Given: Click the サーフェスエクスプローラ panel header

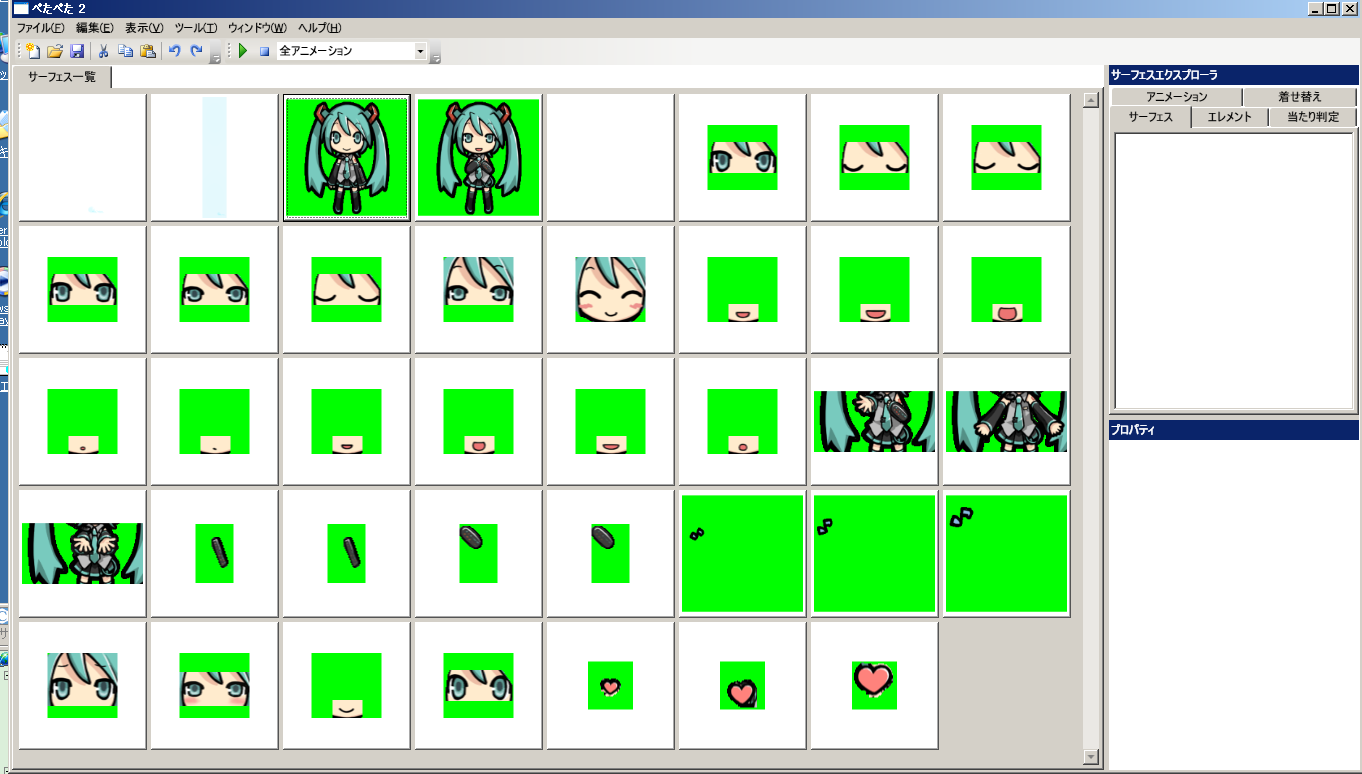Looking at the screenshot, I should tap(1233, 75).
